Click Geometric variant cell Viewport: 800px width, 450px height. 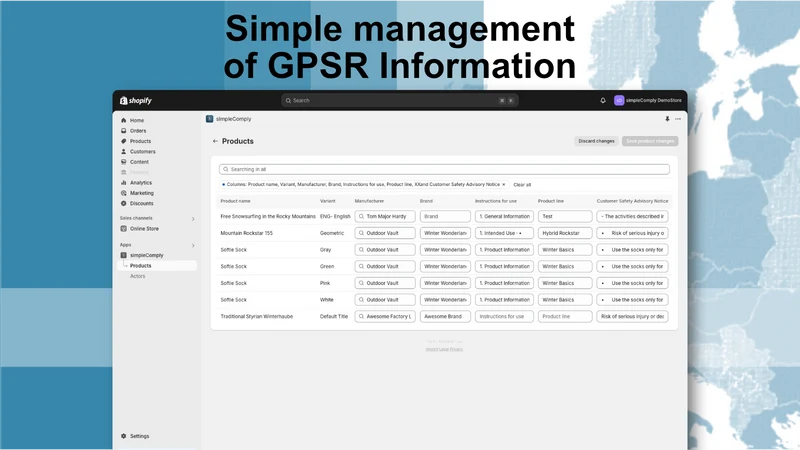[x=332, y=233]
